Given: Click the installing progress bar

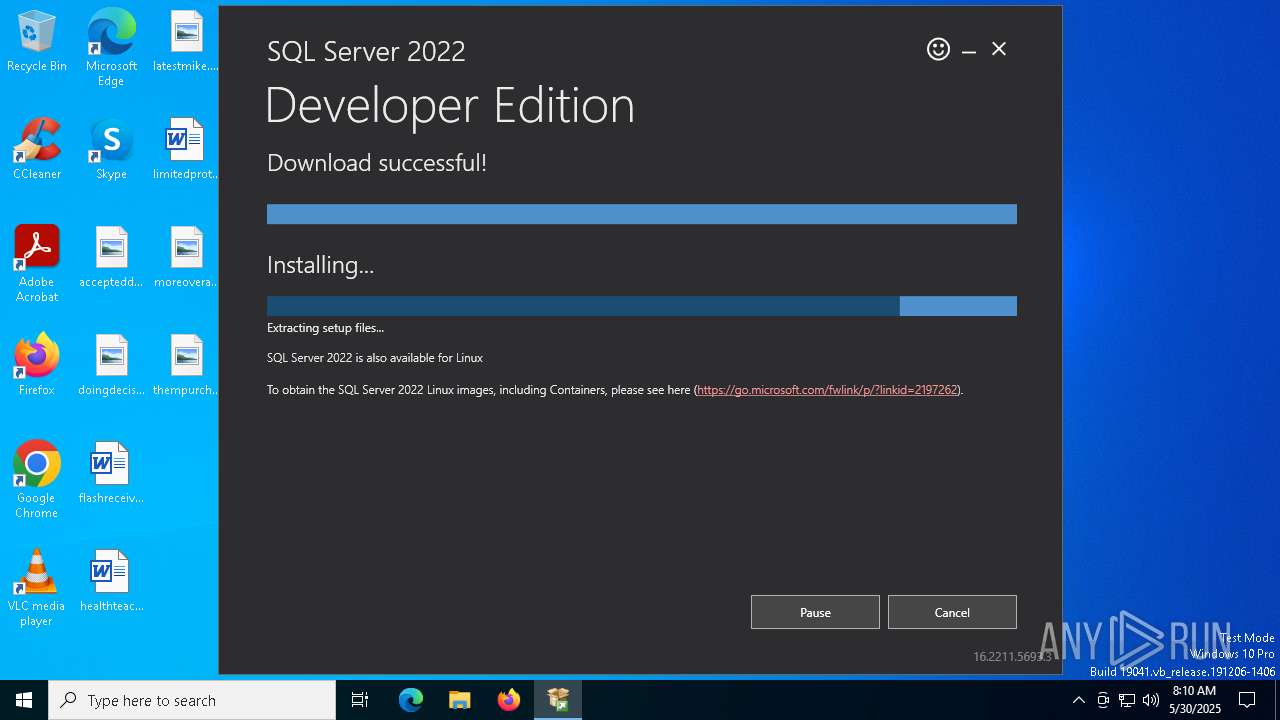Looking at the screenshot, I should 642,306.
